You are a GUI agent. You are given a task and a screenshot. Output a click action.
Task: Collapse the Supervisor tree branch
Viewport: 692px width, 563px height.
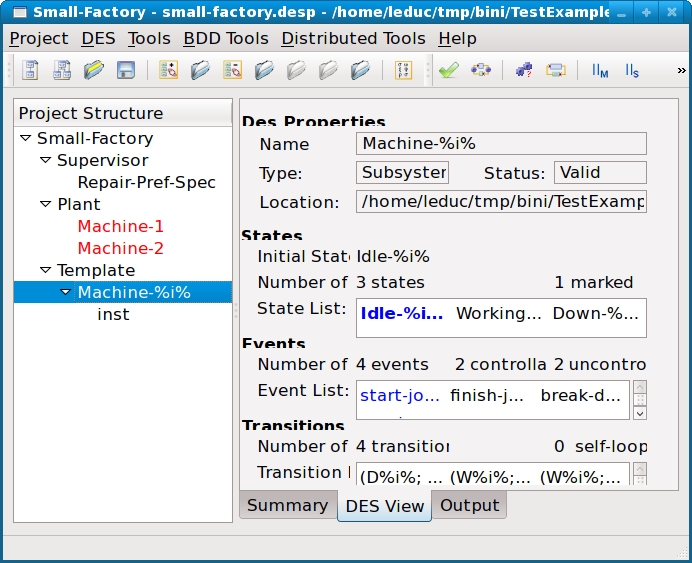(46, 161)
